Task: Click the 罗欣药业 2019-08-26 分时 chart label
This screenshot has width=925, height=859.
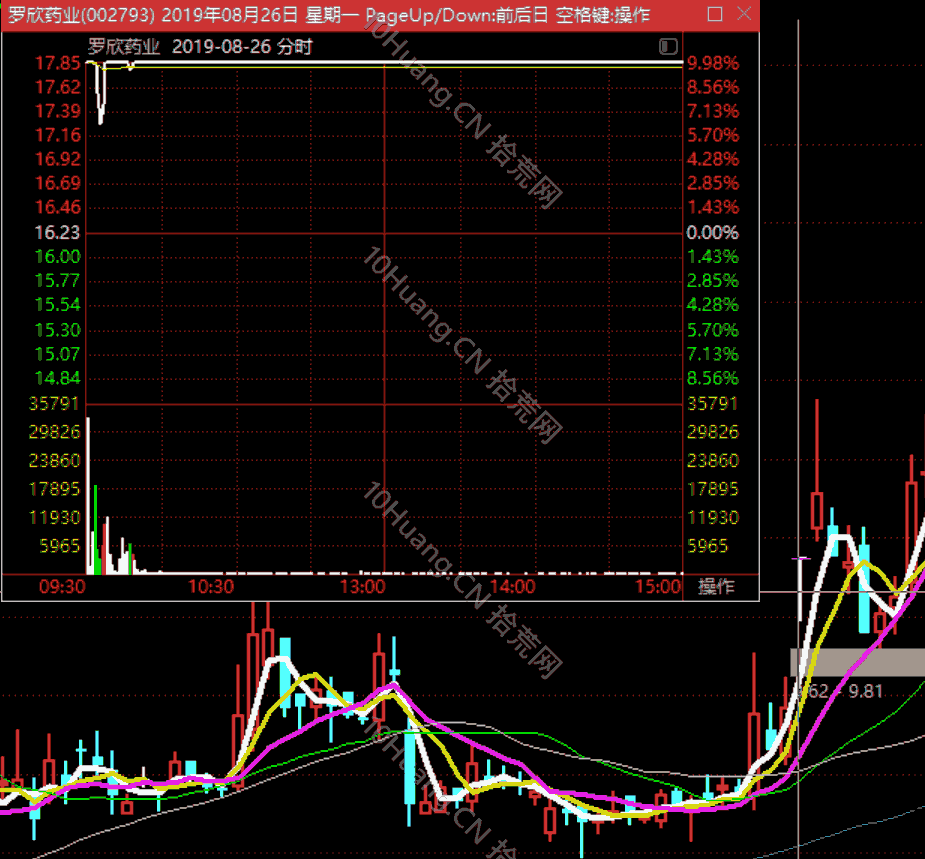Action: click(200, 47)
